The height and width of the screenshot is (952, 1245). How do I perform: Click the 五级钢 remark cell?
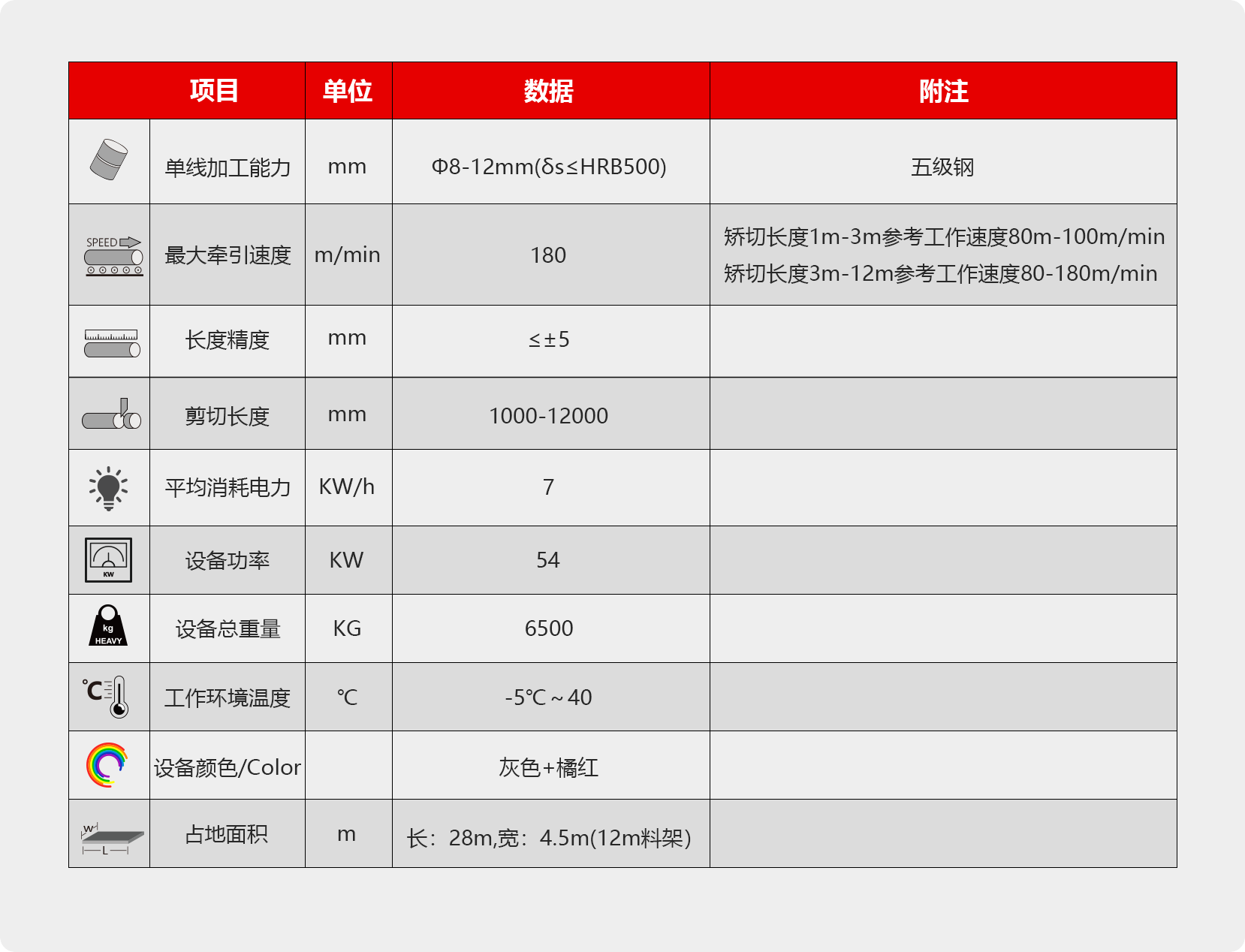point(942,167)
